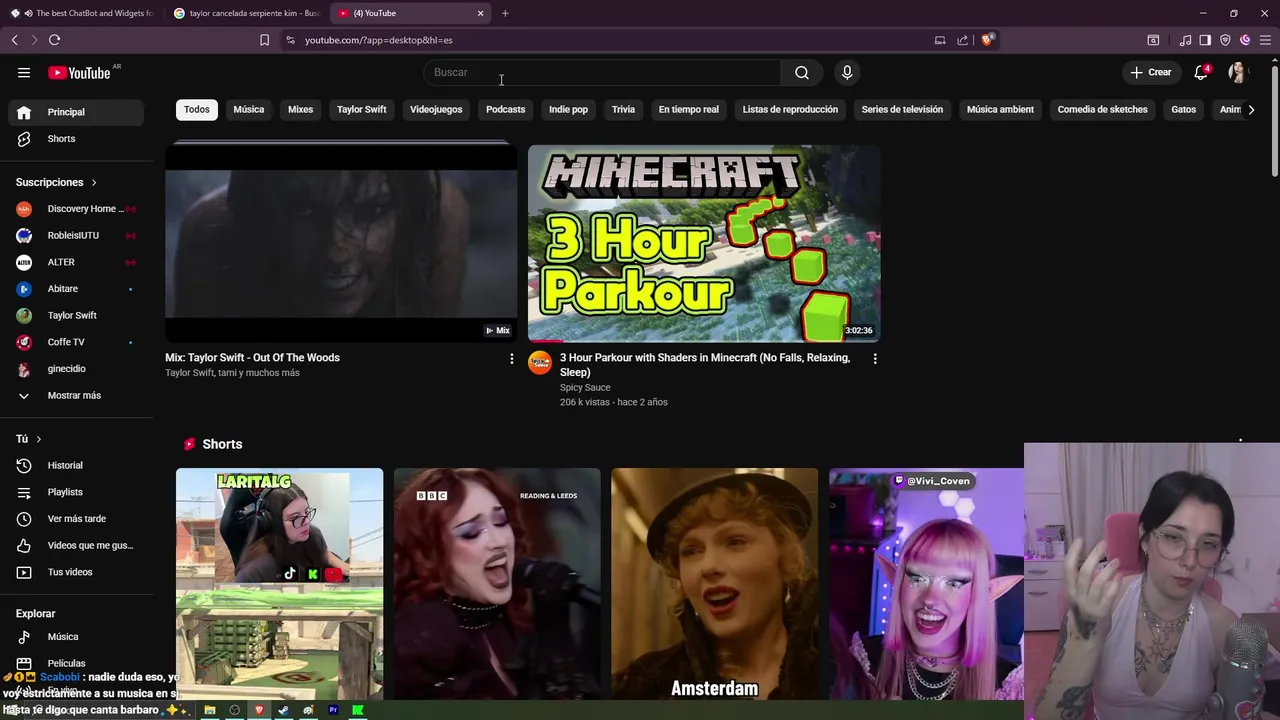This screenshot has width=1280, height=720.
Task: Select the En tiempo real chip
Action: point(688,109)
